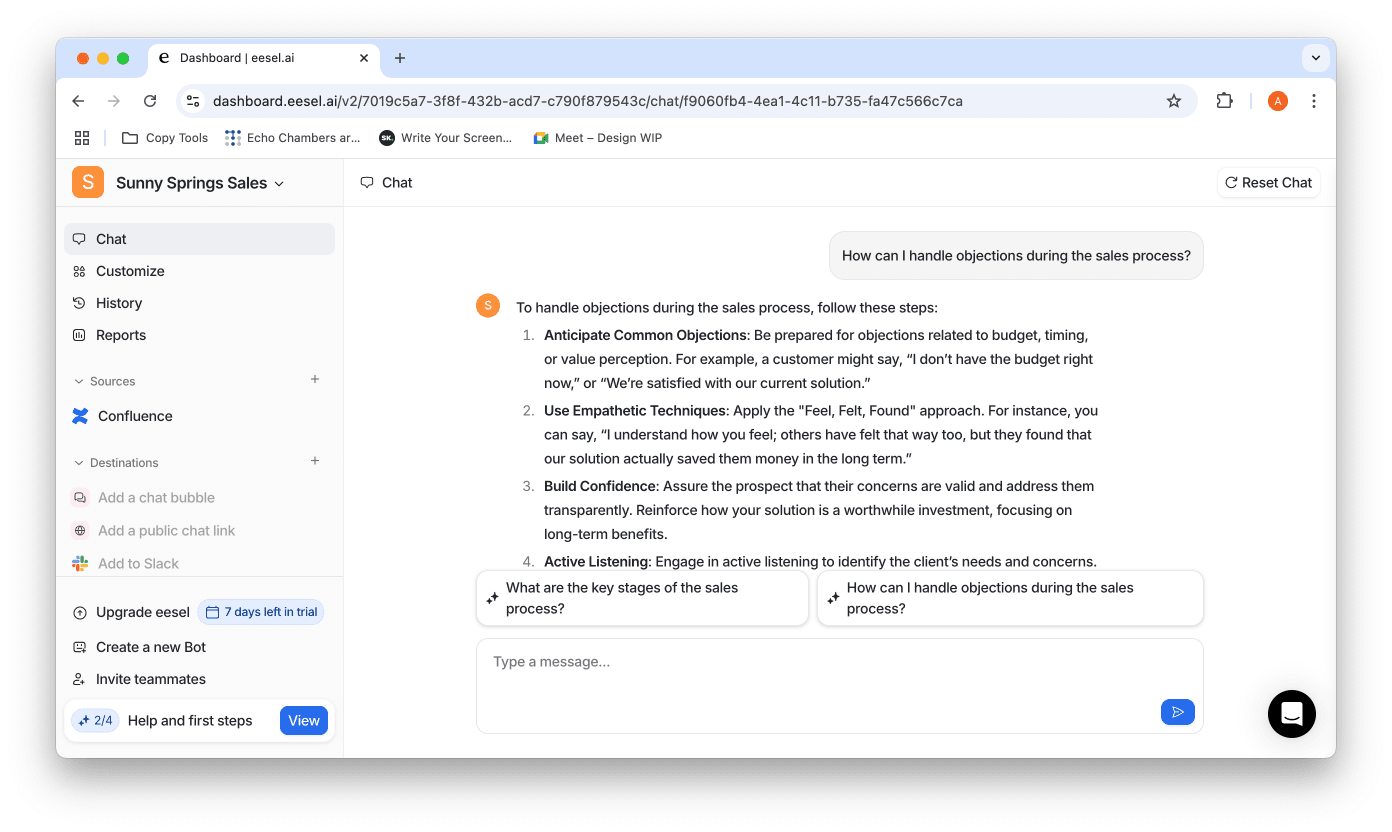
Task: Click the blue View button
Action: tap(304, 720)
